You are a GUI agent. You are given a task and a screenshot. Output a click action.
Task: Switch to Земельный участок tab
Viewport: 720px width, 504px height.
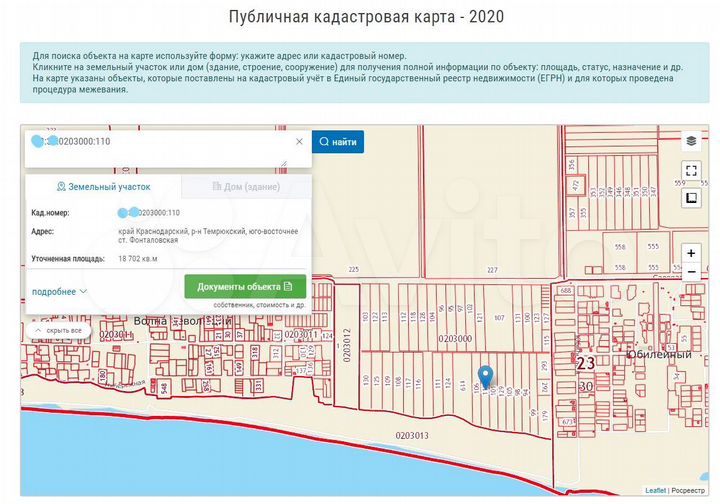pos(104,187)
